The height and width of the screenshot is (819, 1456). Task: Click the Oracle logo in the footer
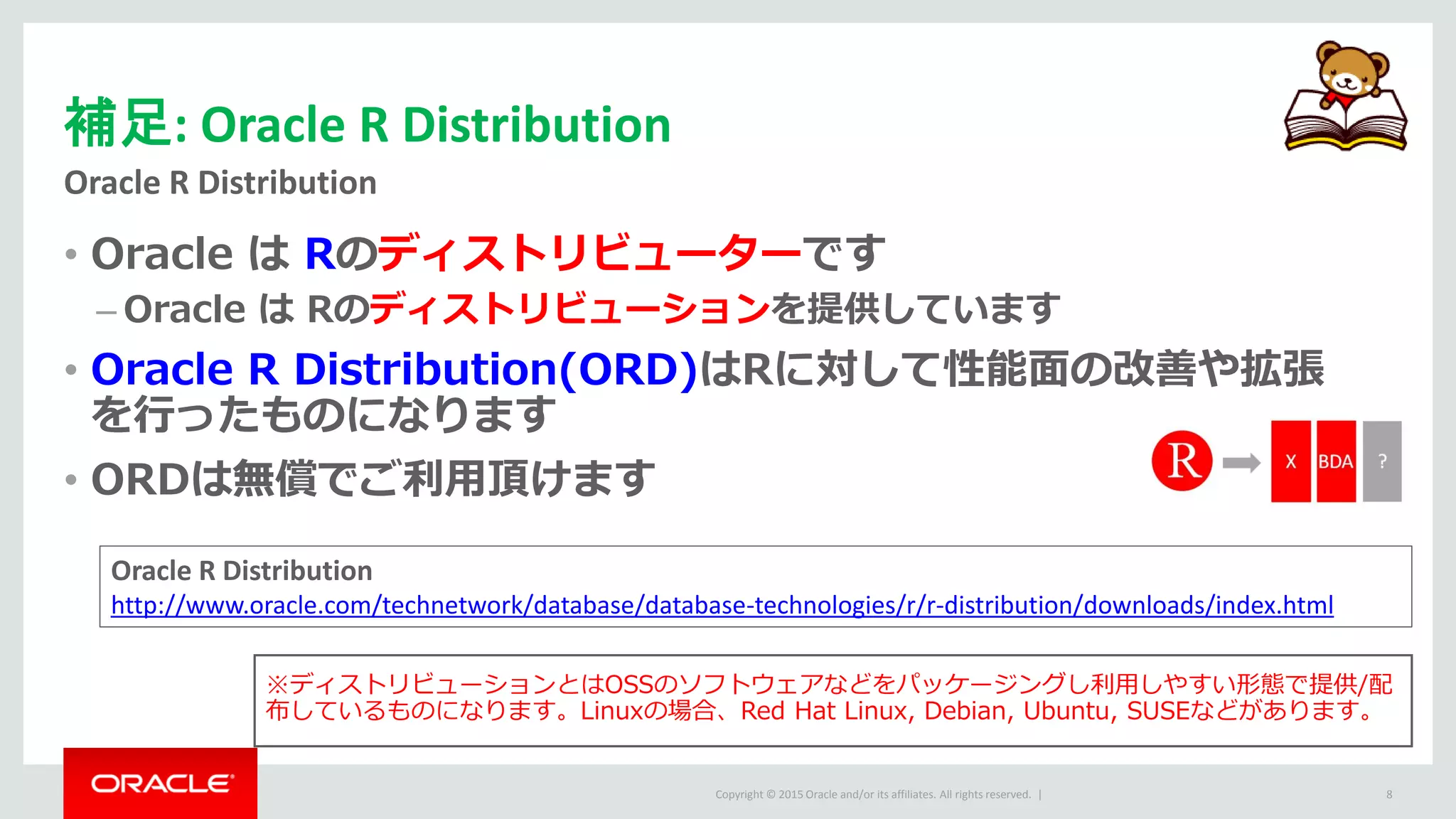coord(161,783)
